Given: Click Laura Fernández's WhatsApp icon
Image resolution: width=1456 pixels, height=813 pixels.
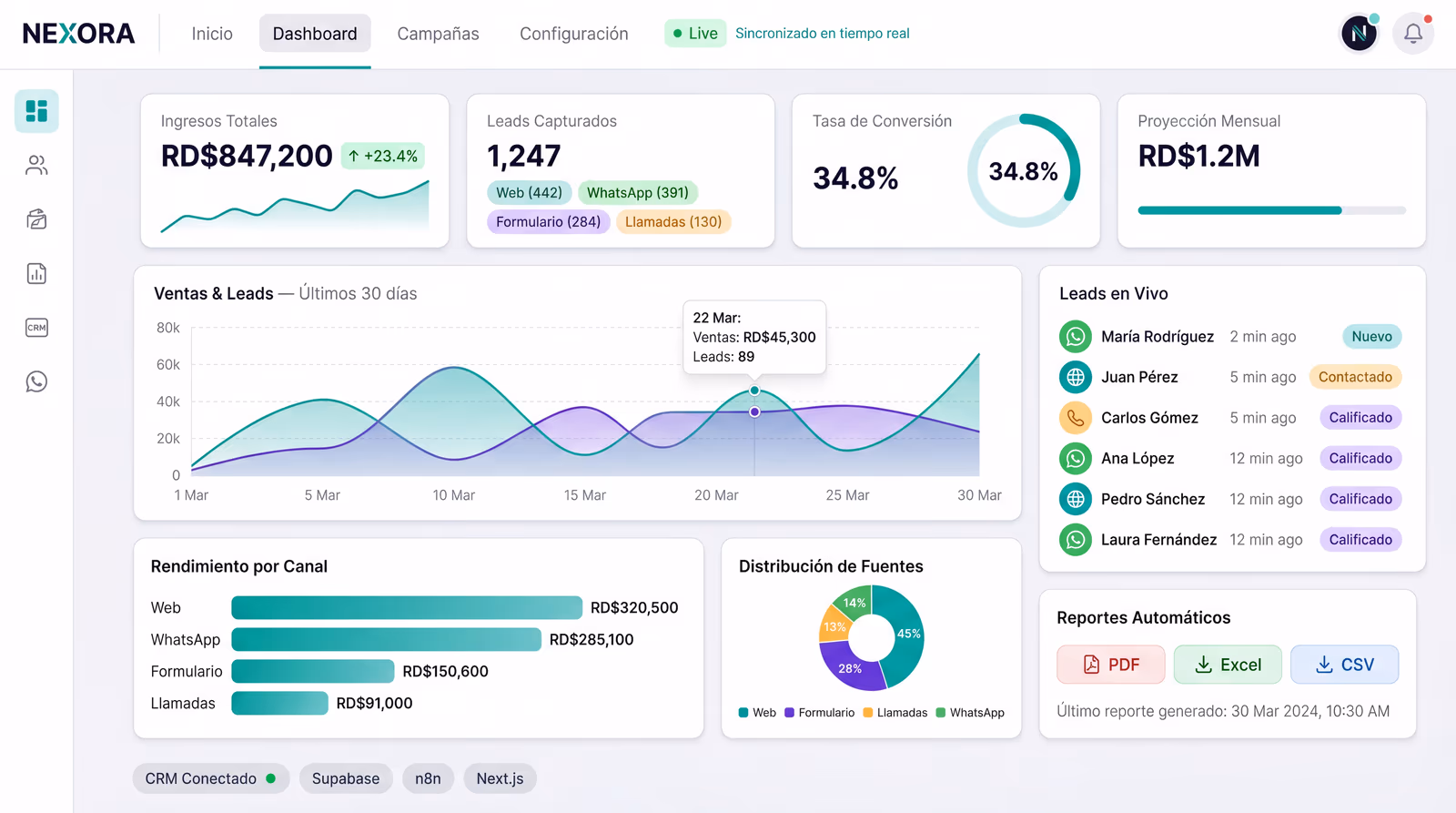Looking at the screenshot, I should [1076, 540].
